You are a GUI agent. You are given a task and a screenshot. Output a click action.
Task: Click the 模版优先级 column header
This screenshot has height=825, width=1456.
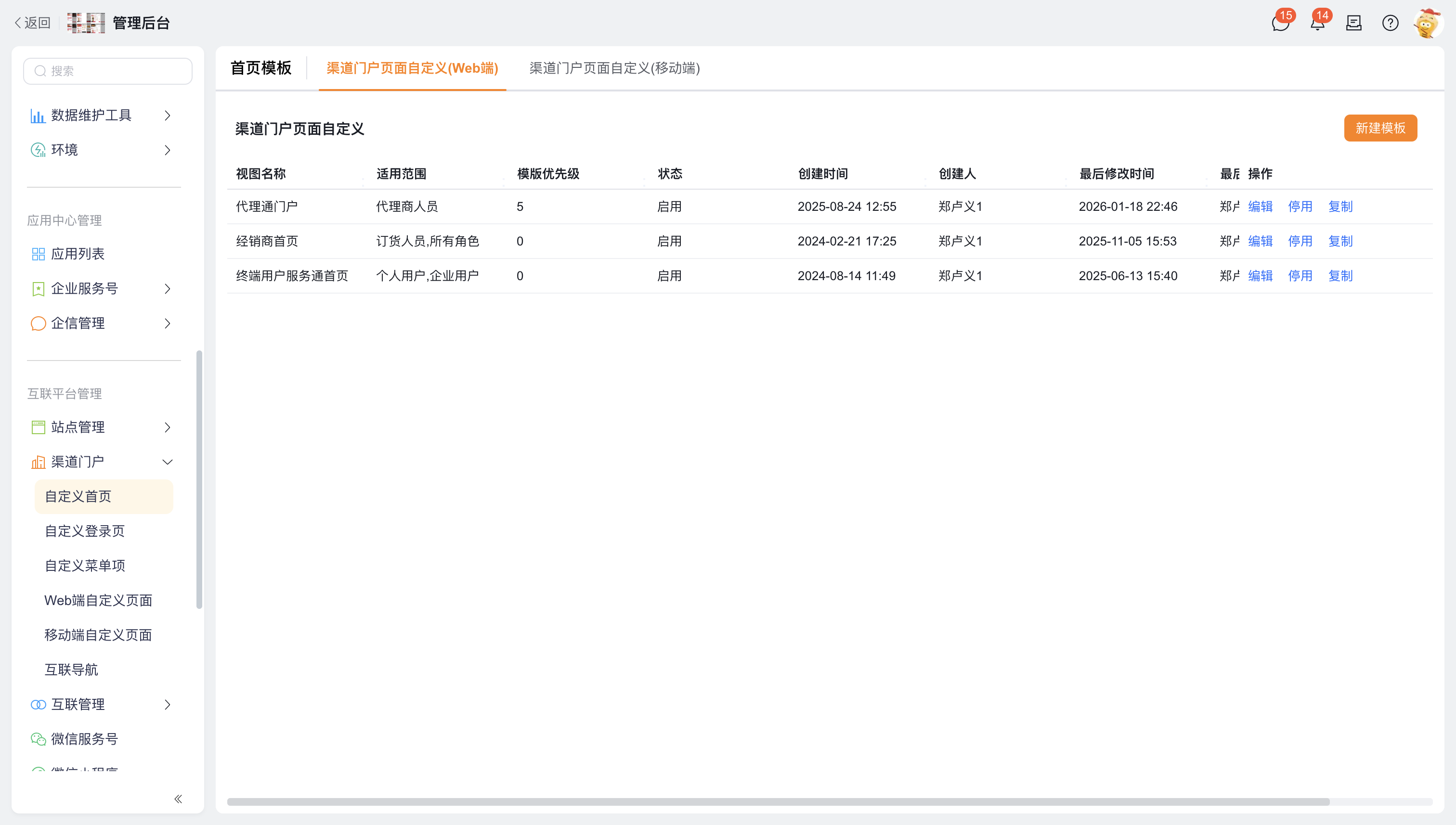[548, 174]
